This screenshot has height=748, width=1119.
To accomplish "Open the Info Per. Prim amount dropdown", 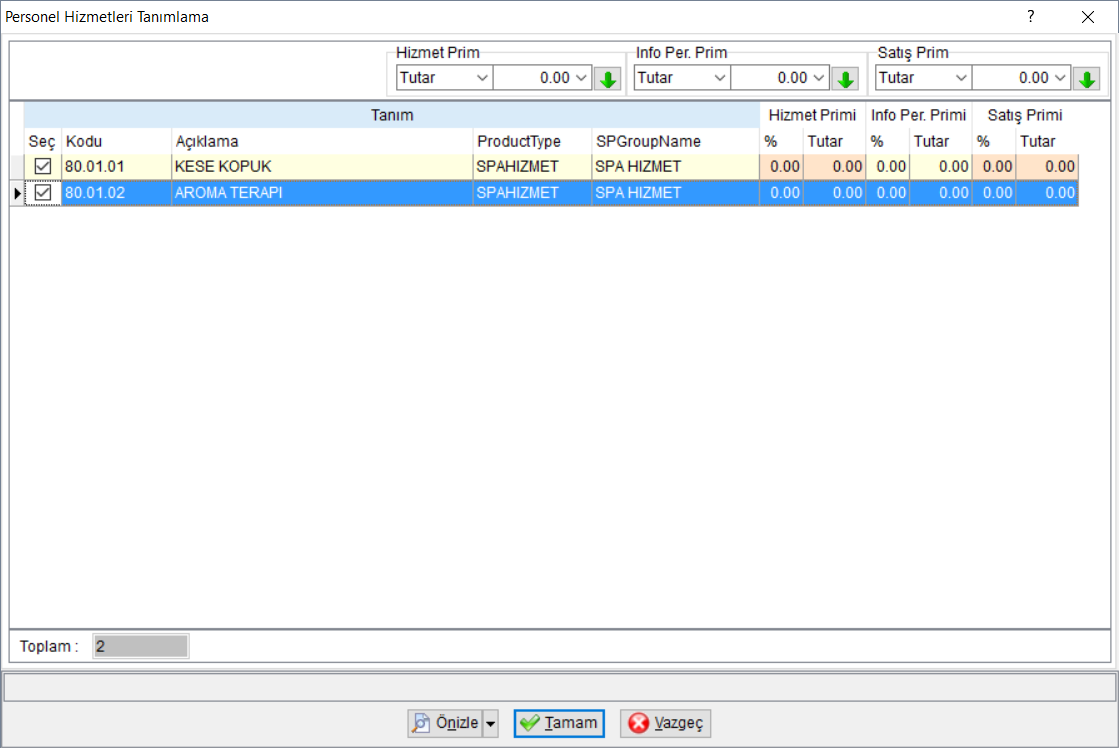I will tap(819, 78).
